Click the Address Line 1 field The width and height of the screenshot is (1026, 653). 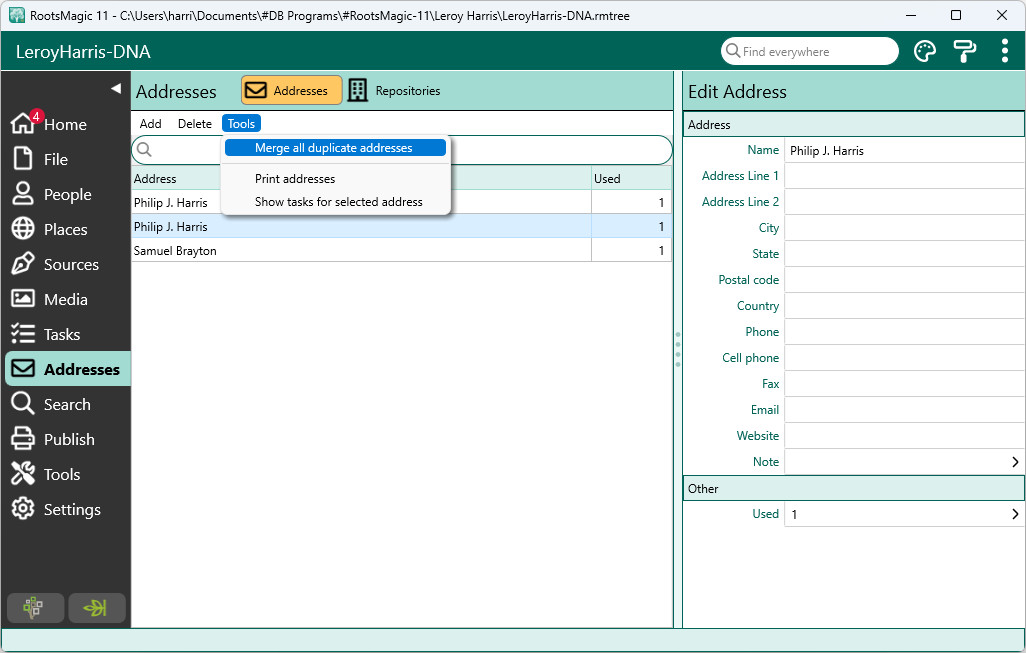904,176
